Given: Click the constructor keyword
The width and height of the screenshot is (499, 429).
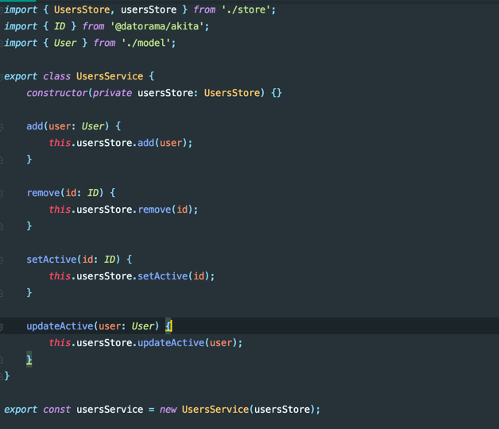Looking at the screenshot, I should 57,93.
